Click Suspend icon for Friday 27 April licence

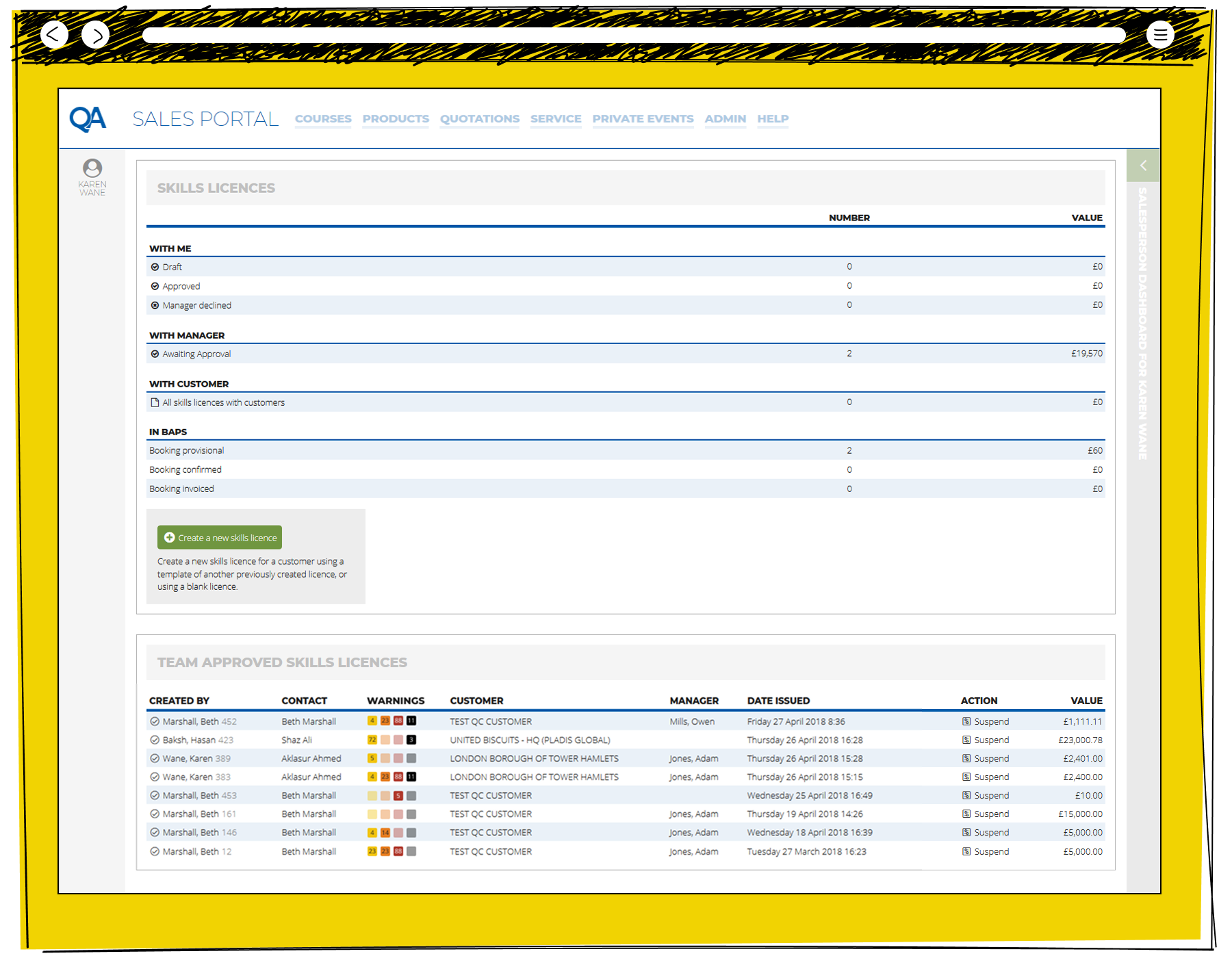tap(966, 721)
